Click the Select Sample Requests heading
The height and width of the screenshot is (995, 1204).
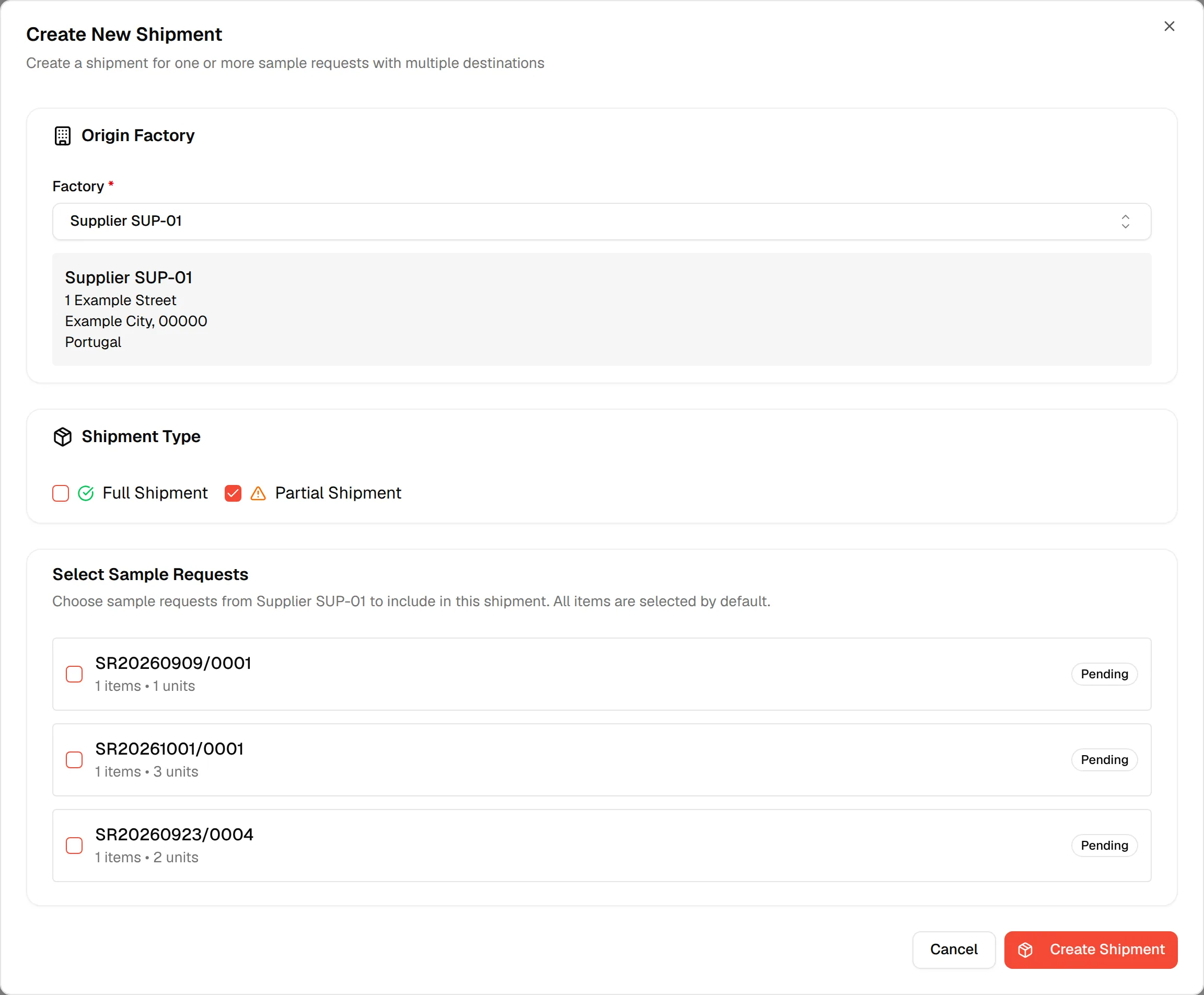pyautogui.click(x=150, y=574)
